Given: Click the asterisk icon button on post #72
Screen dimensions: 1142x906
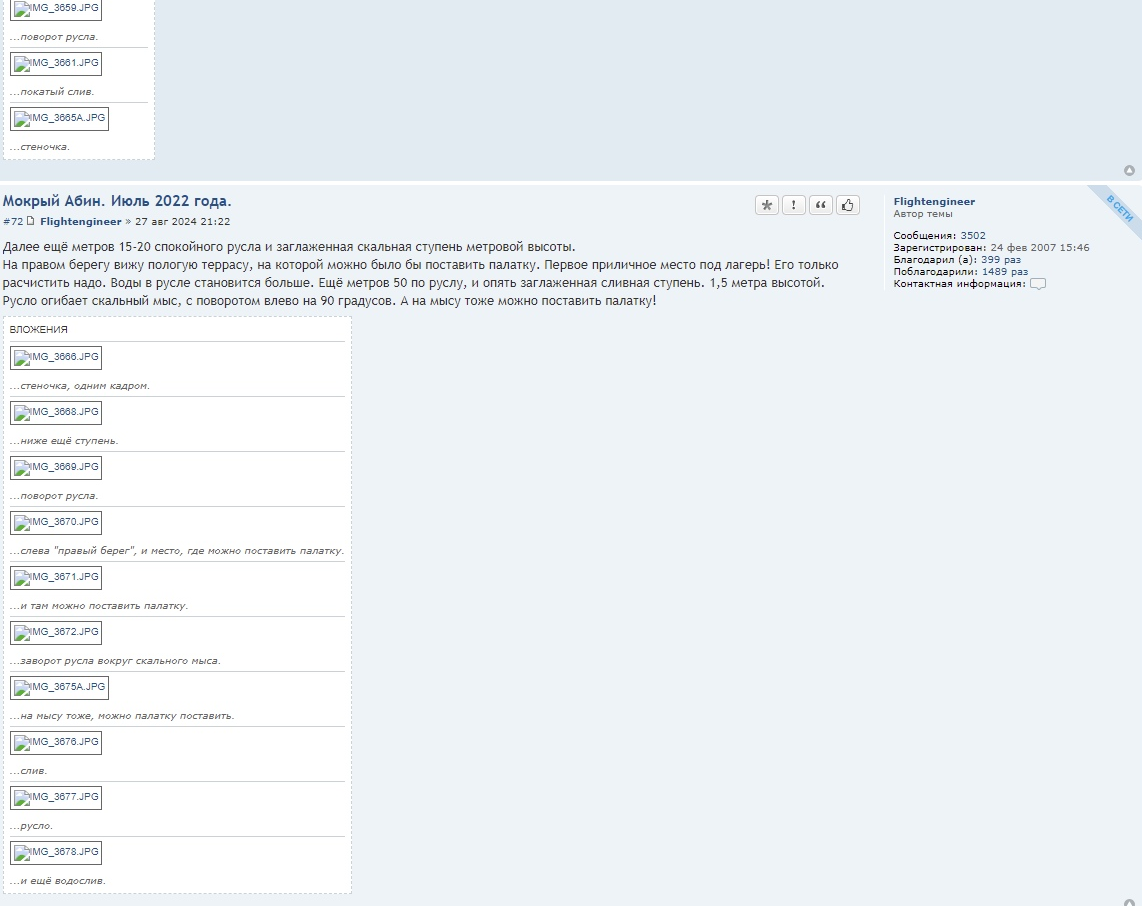Looking at the screenshot, I should point(767,205).
